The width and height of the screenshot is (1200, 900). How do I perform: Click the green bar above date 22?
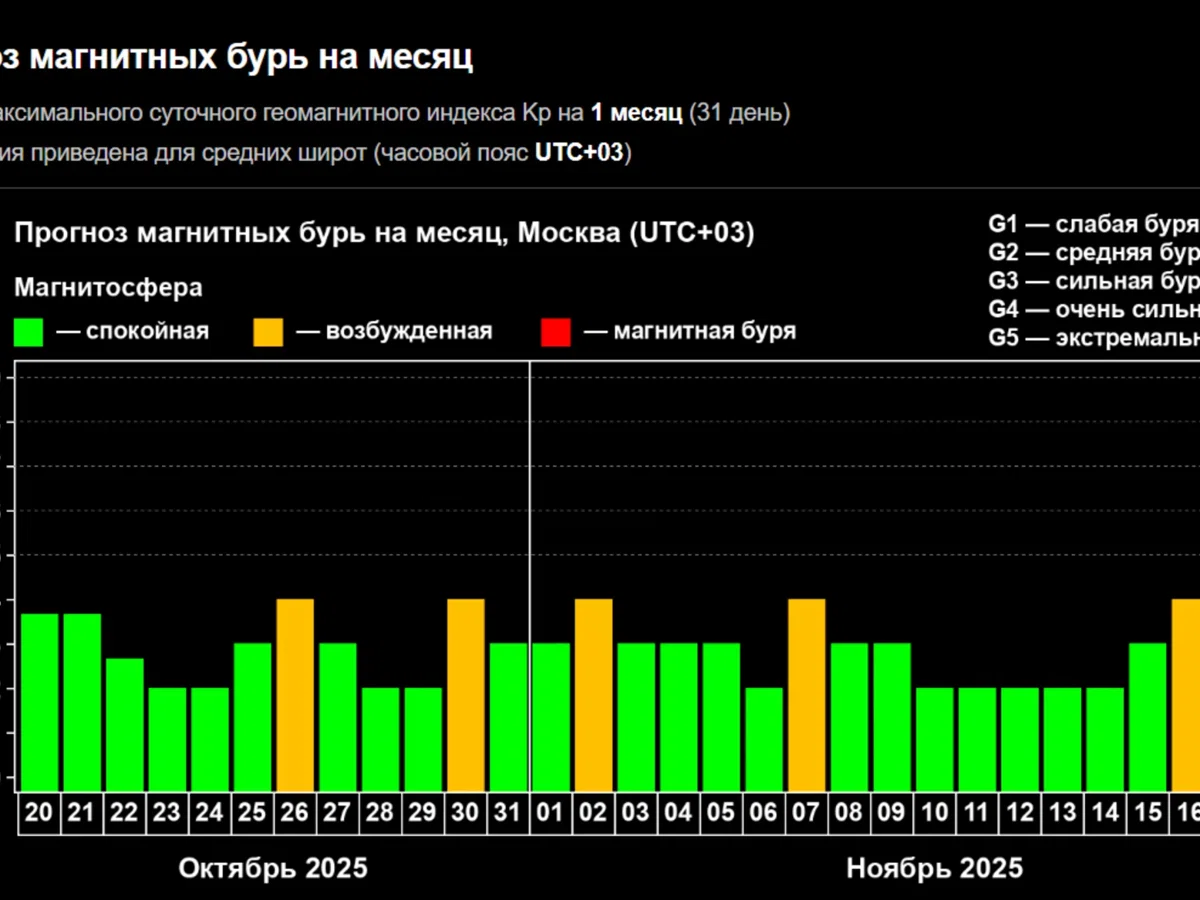click(x=125, y=723)
